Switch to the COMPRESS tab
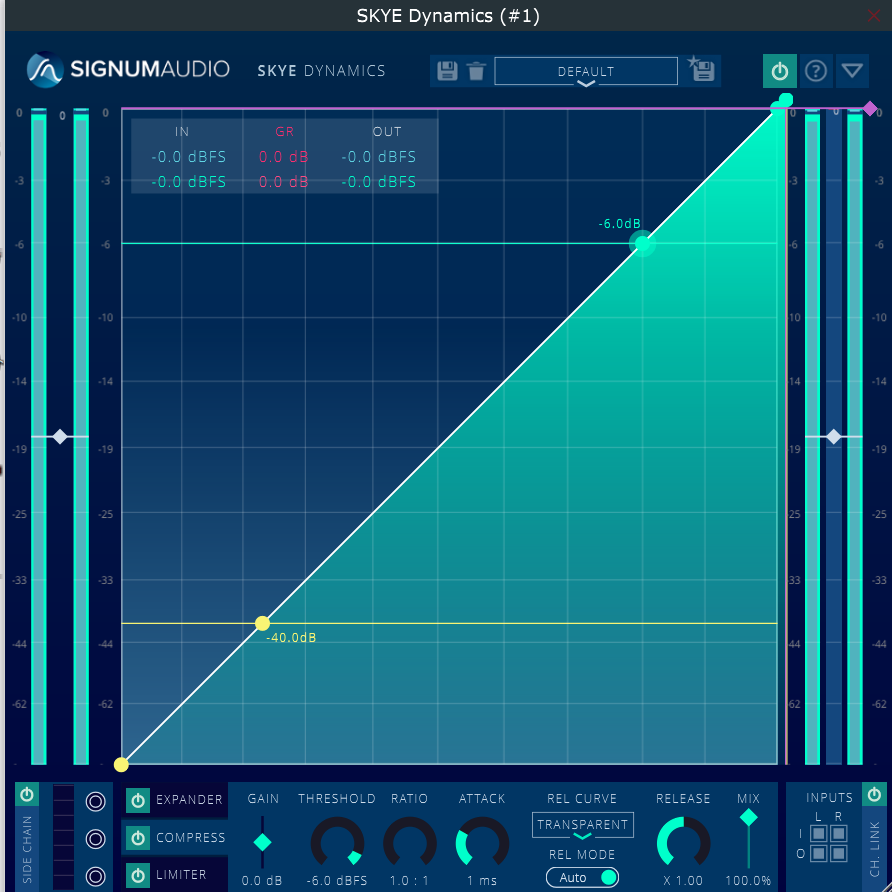 pos(191,838)
